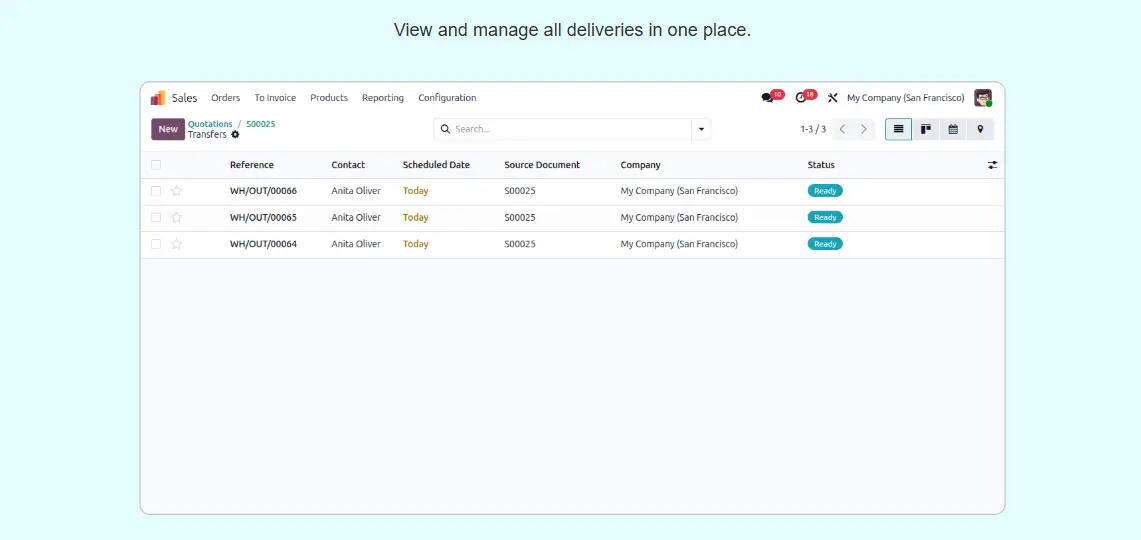1141x540 pixels.
Task: Switch to Kanban view
Action: (x=926, y=129)
